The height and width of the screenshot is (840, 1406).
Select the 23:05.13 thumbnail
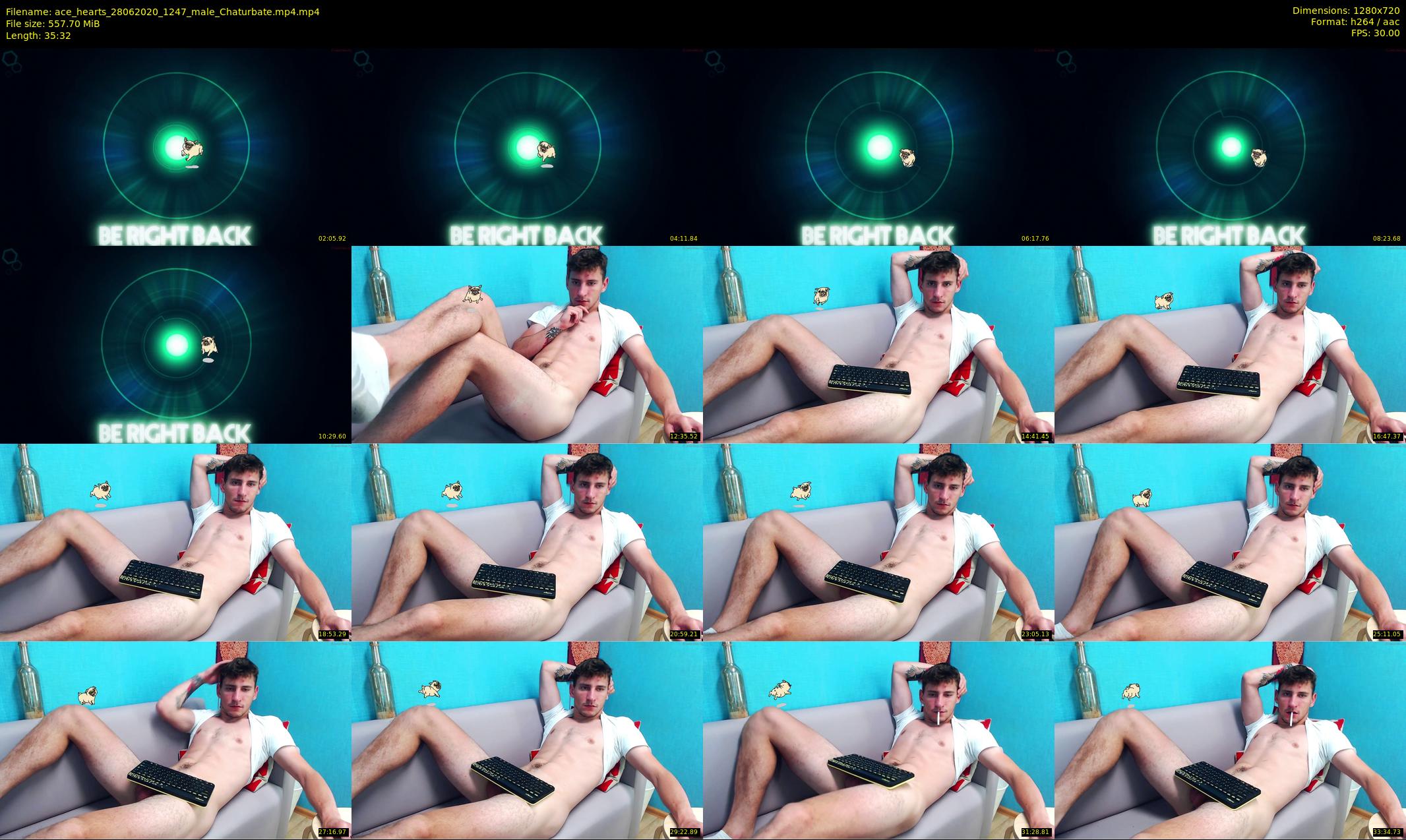pos(878,542)
